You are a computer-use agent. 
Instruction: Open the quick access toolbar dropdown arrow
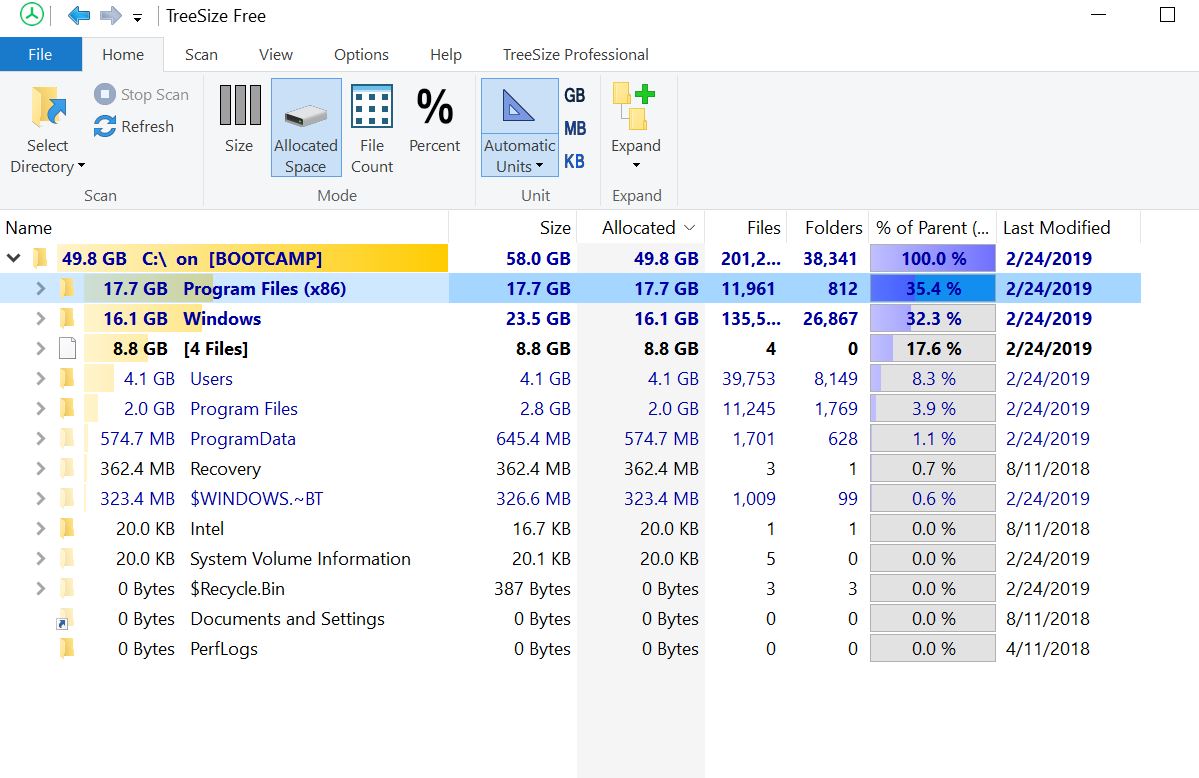click(138, 18)
